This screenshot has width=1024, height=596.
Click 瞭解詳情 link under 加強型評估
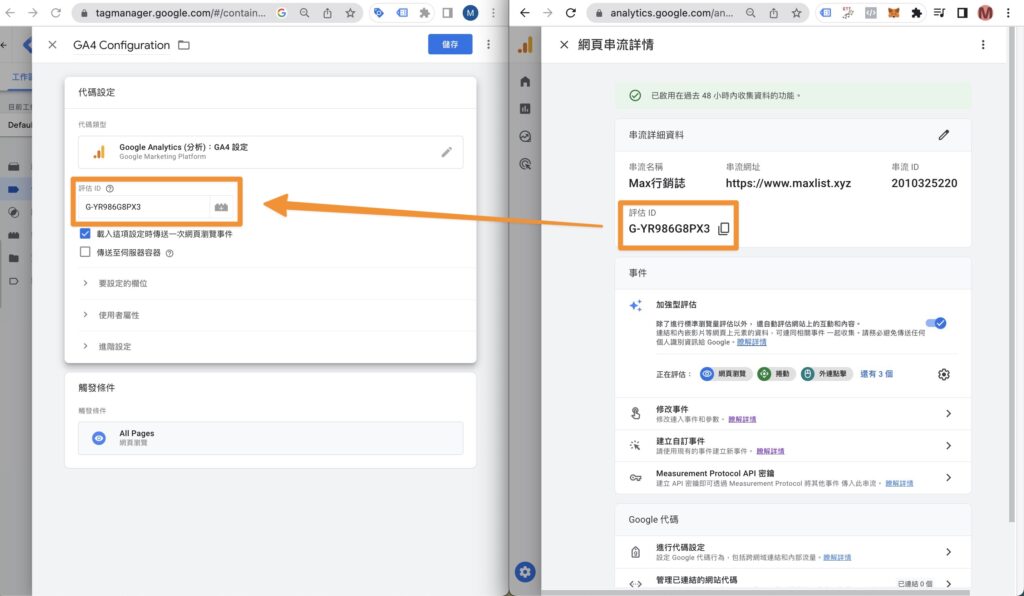752,342
